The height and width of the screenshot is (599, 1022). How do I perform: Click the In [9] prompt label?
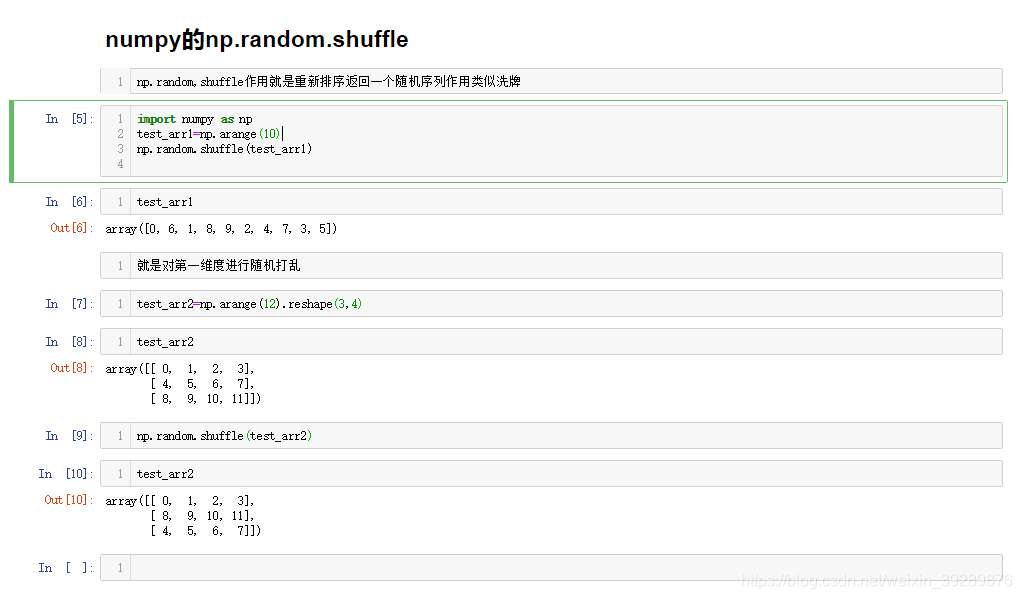click(69, 435)
